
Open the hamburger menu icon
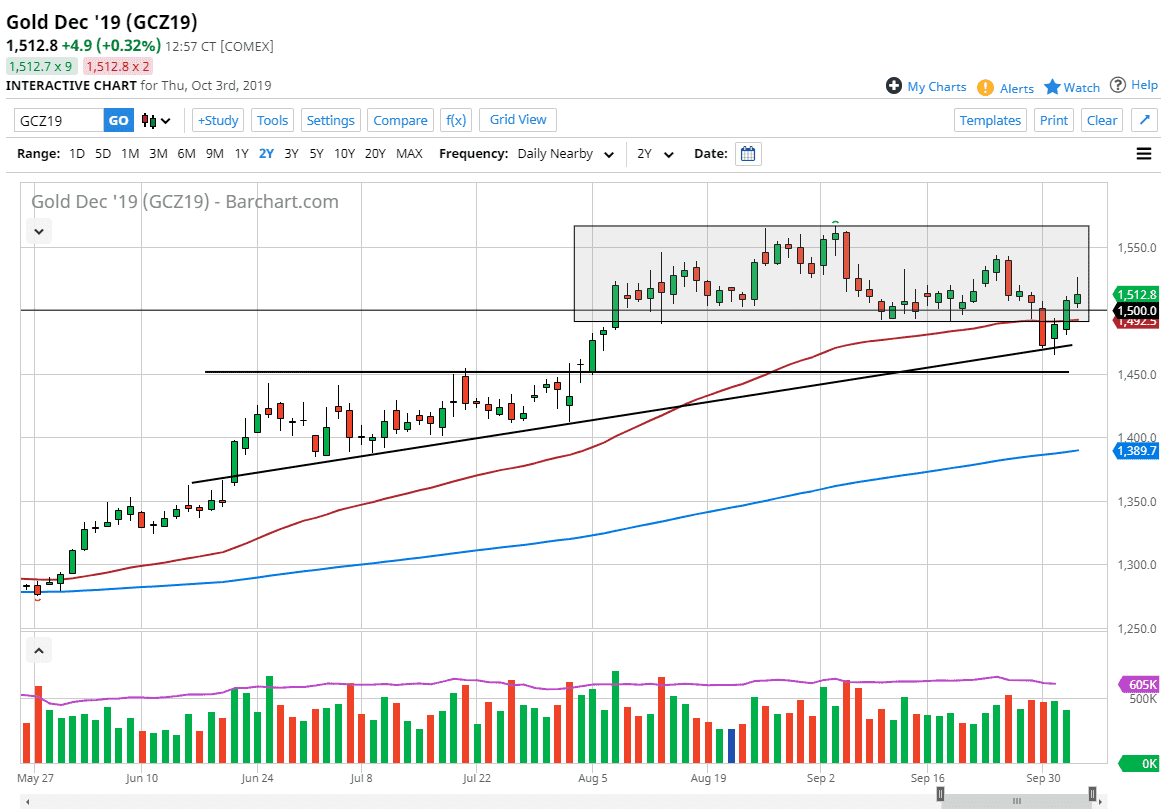[x=1144, y=154]
